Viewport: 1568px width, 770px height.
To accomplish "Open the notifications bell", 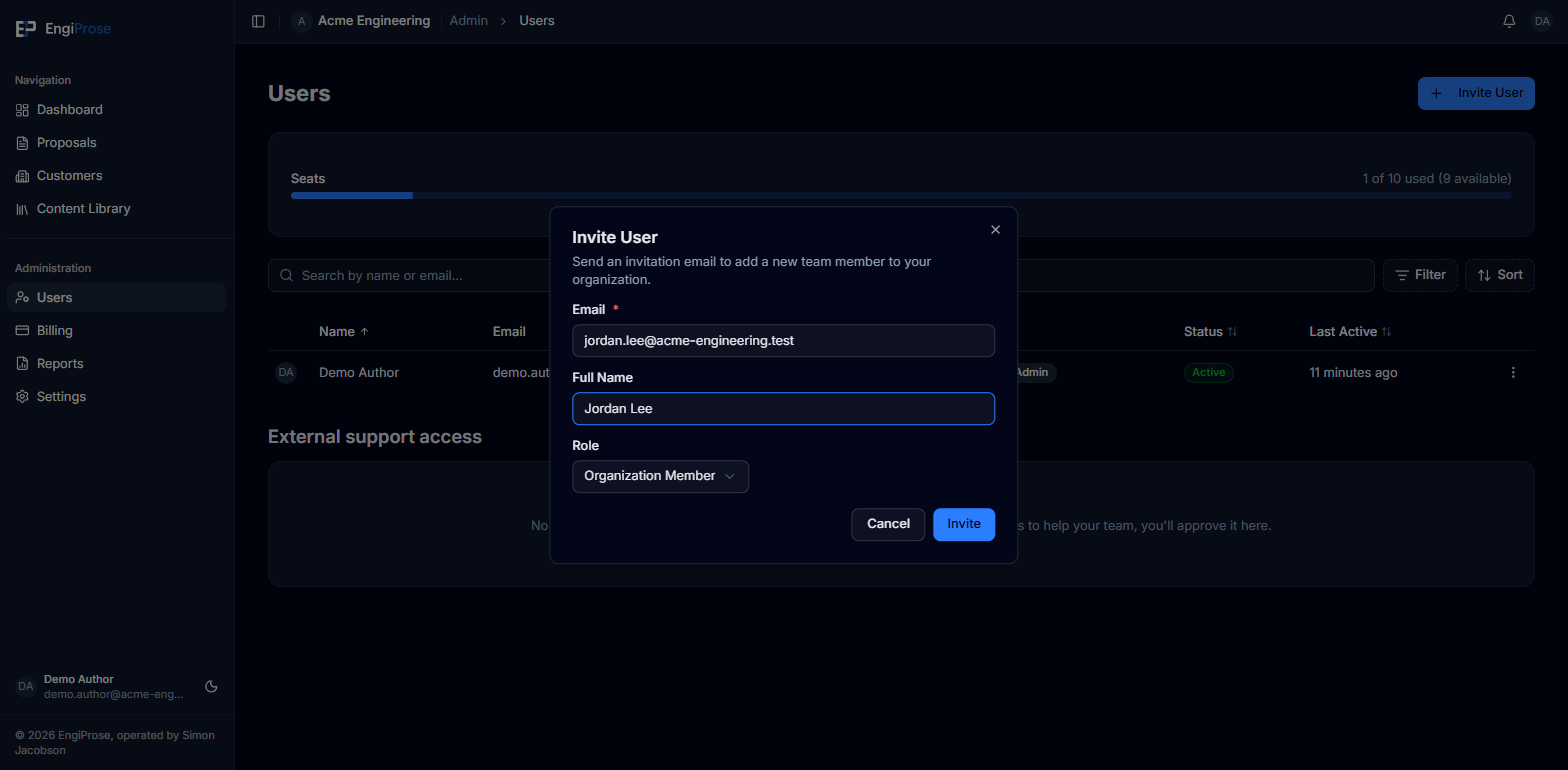I will coord(1509,21).
